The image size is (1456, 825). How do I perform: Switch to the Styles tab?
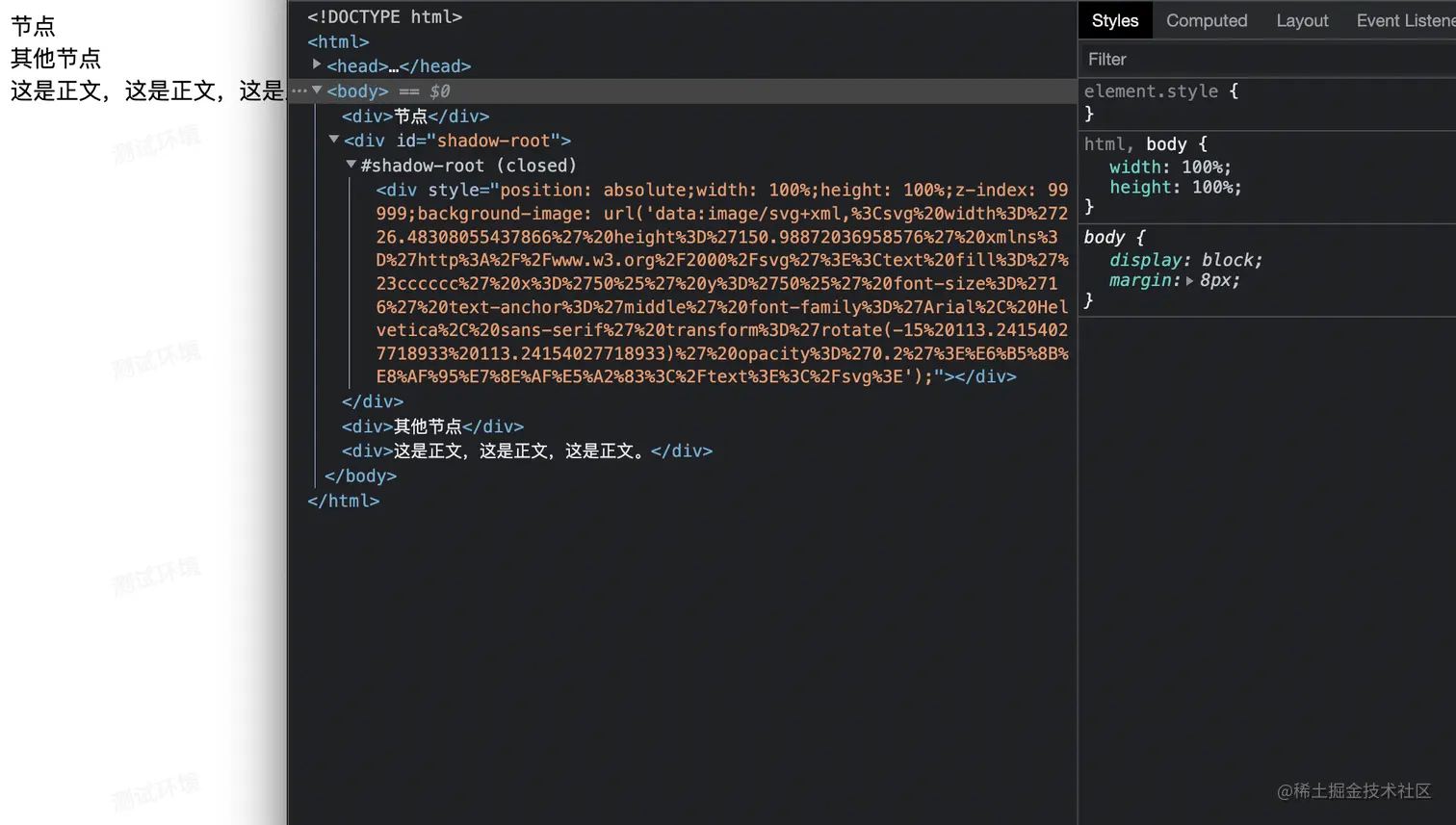point(1115,20)
